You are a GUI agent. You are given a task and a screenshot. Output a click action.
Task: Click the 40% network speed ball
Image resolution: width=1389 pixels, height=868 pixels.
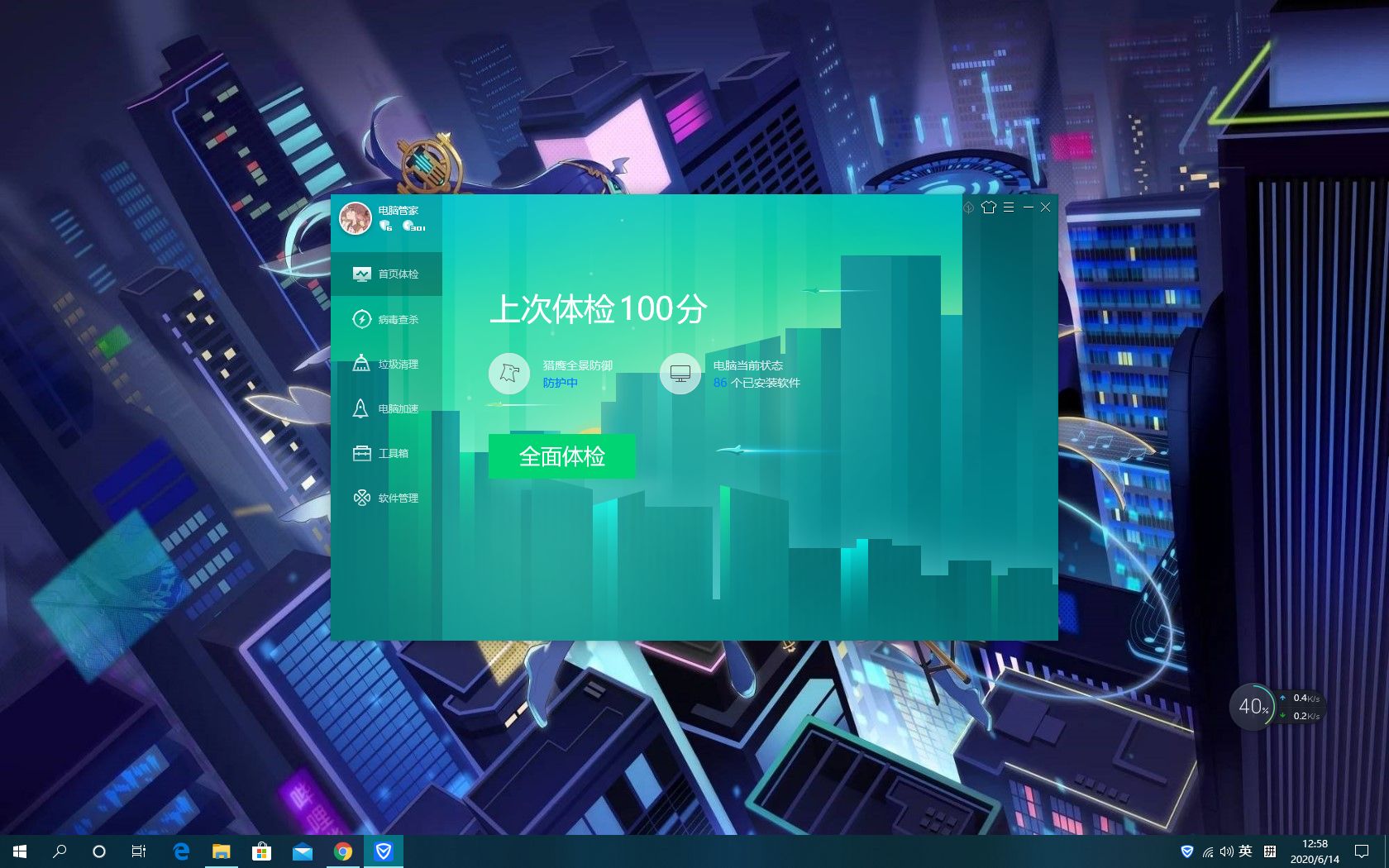click(1253, 707)
